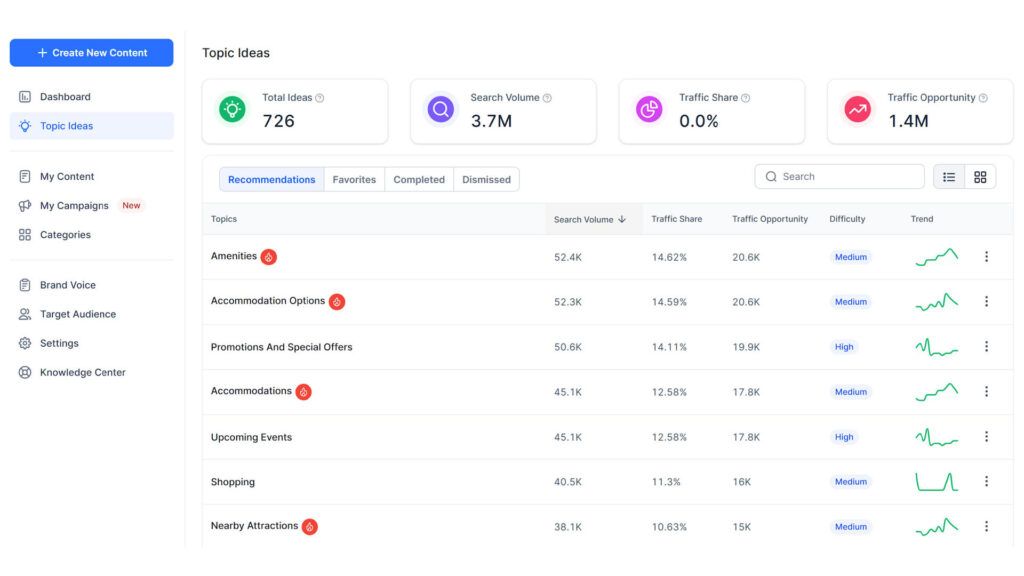This screenshot has height=576, width=1024.
Task: Switch to list view
Action: 949,177
